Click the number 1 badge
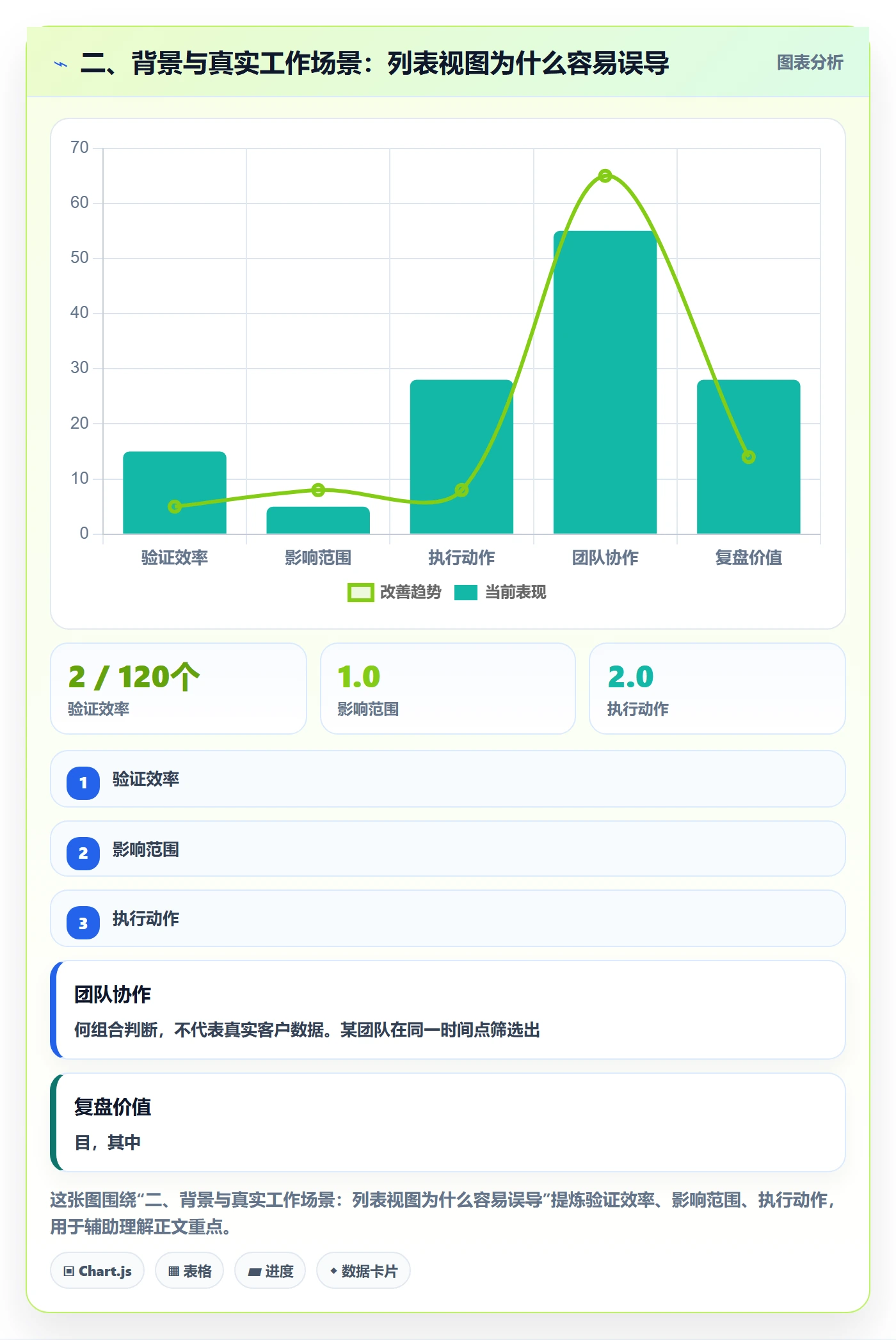 (83, 783)
